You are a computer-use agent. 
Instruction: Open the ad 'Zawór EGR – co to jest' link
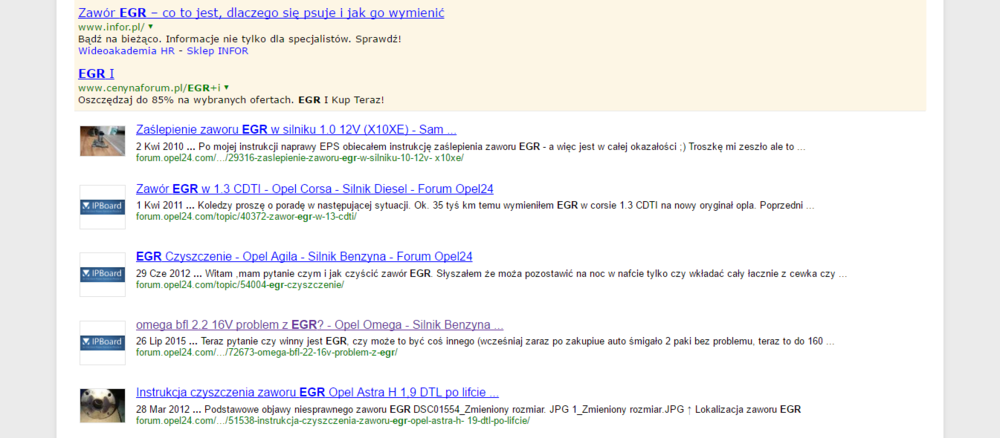click(260, 13)
